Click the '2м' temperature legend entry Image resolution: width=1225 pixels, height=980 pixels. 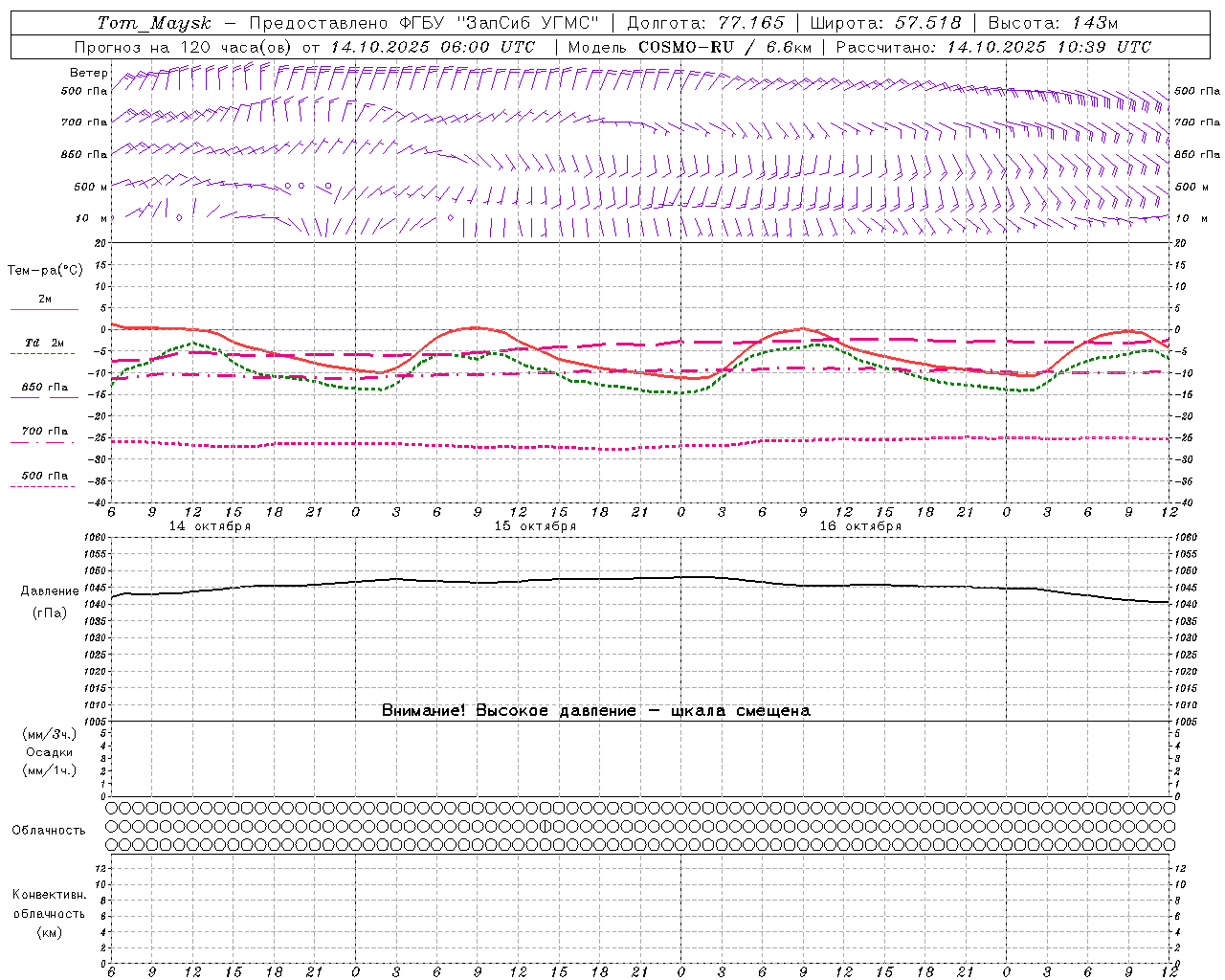[x=45, y=300]
